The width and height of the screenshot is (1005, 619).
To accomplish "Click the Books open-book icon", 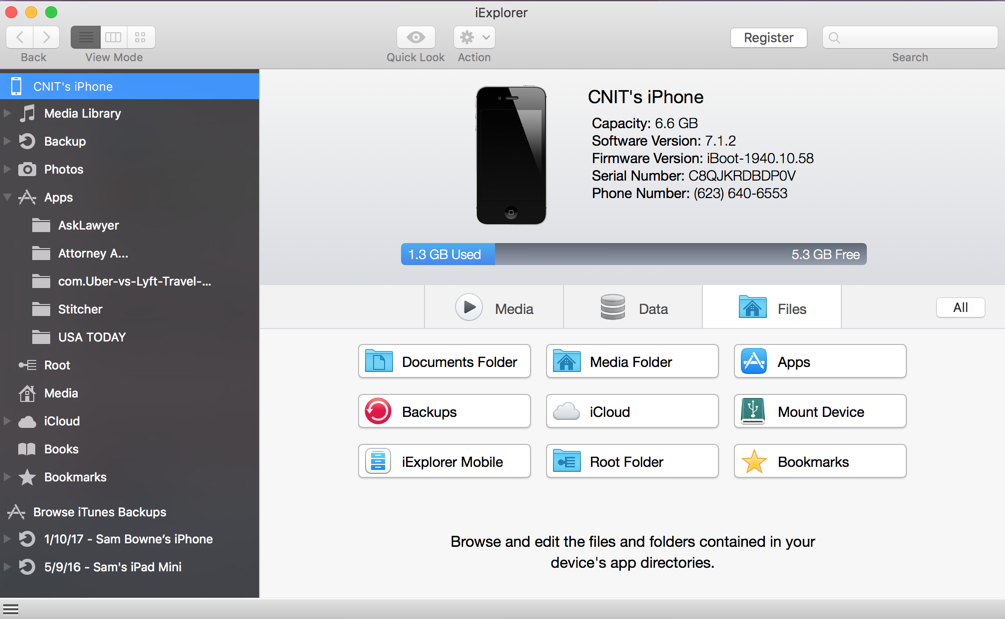I will (27, 449).
